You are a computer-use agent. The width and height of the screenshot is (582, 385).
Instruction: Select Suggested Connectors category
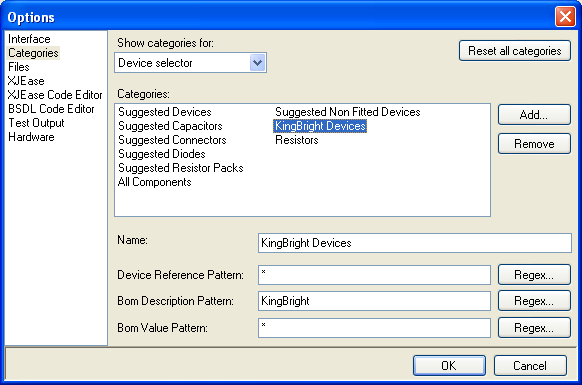[x=172, y=140]
